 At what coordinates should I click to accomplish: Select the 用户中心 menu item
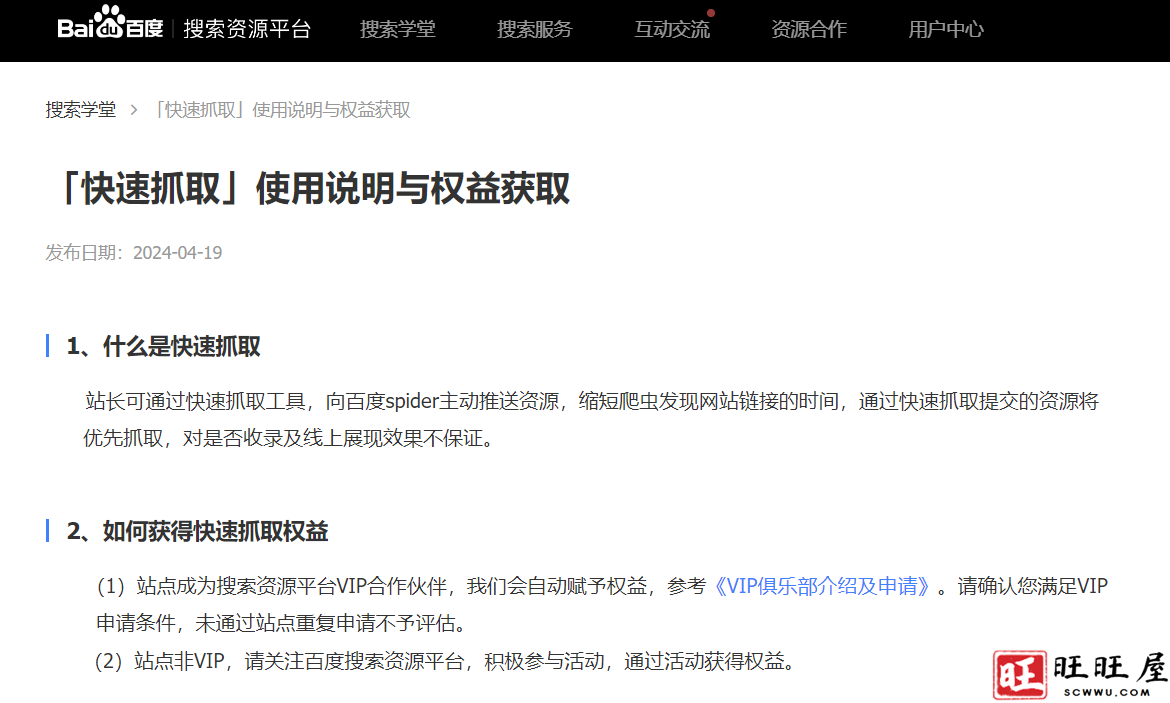point(945,30)
